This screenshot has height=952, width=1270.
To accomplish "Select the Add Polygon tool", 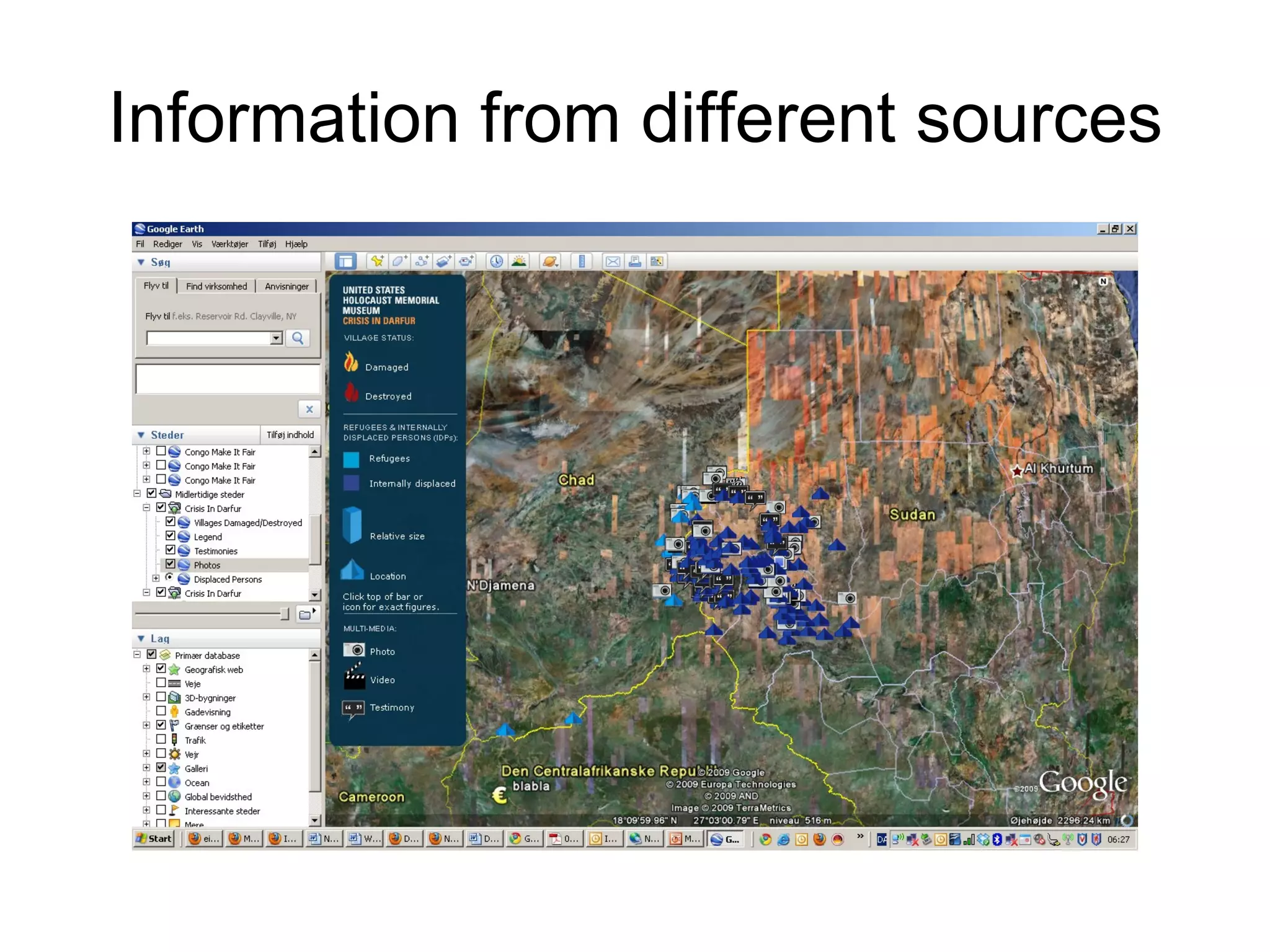I will 399,262.
